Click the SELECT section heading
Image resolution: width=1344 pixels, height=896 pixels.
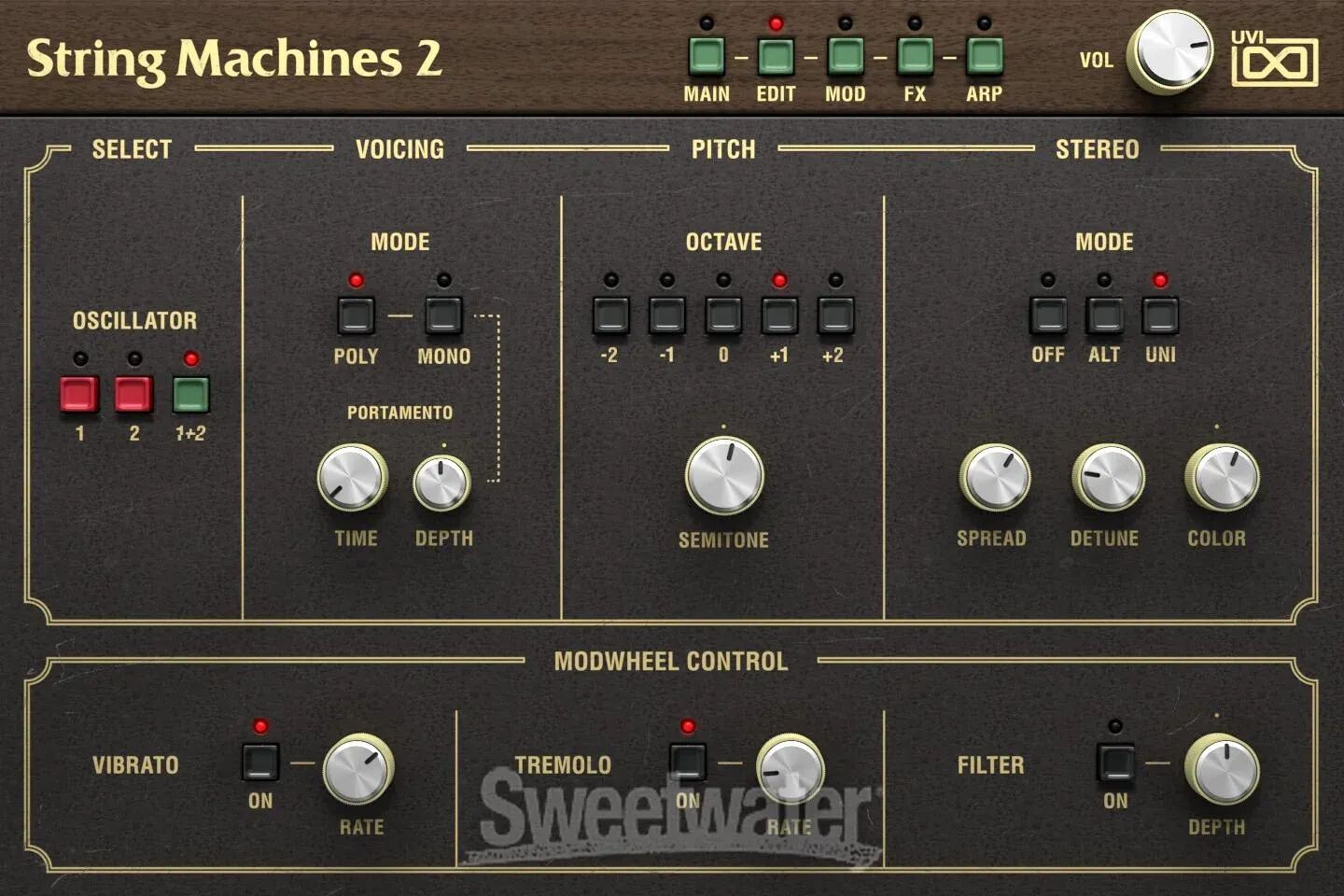132,149
